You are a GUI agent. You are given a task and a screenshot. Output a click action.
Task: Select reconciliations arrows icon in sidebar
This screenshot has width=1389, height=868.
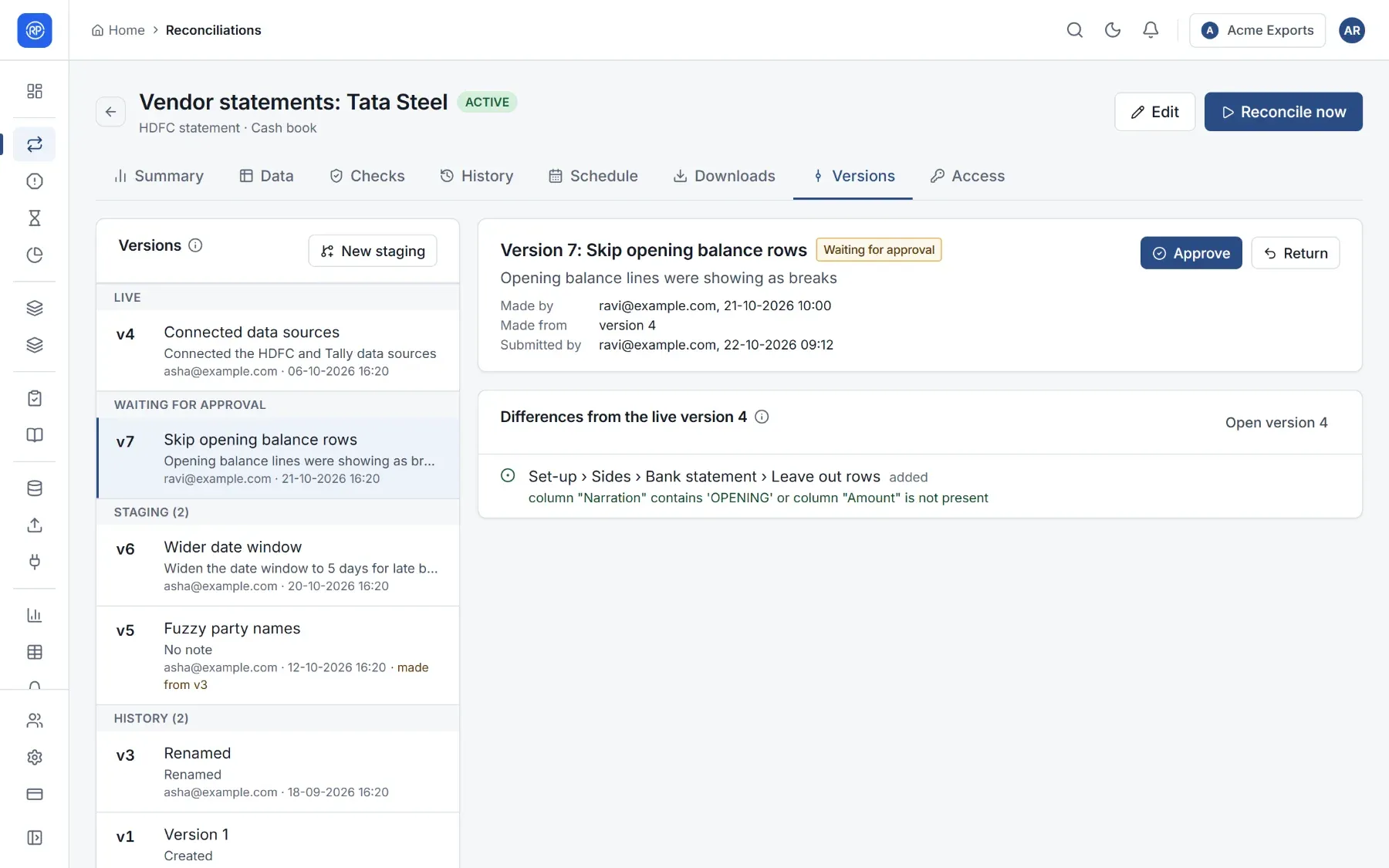(x=35, y=144)
